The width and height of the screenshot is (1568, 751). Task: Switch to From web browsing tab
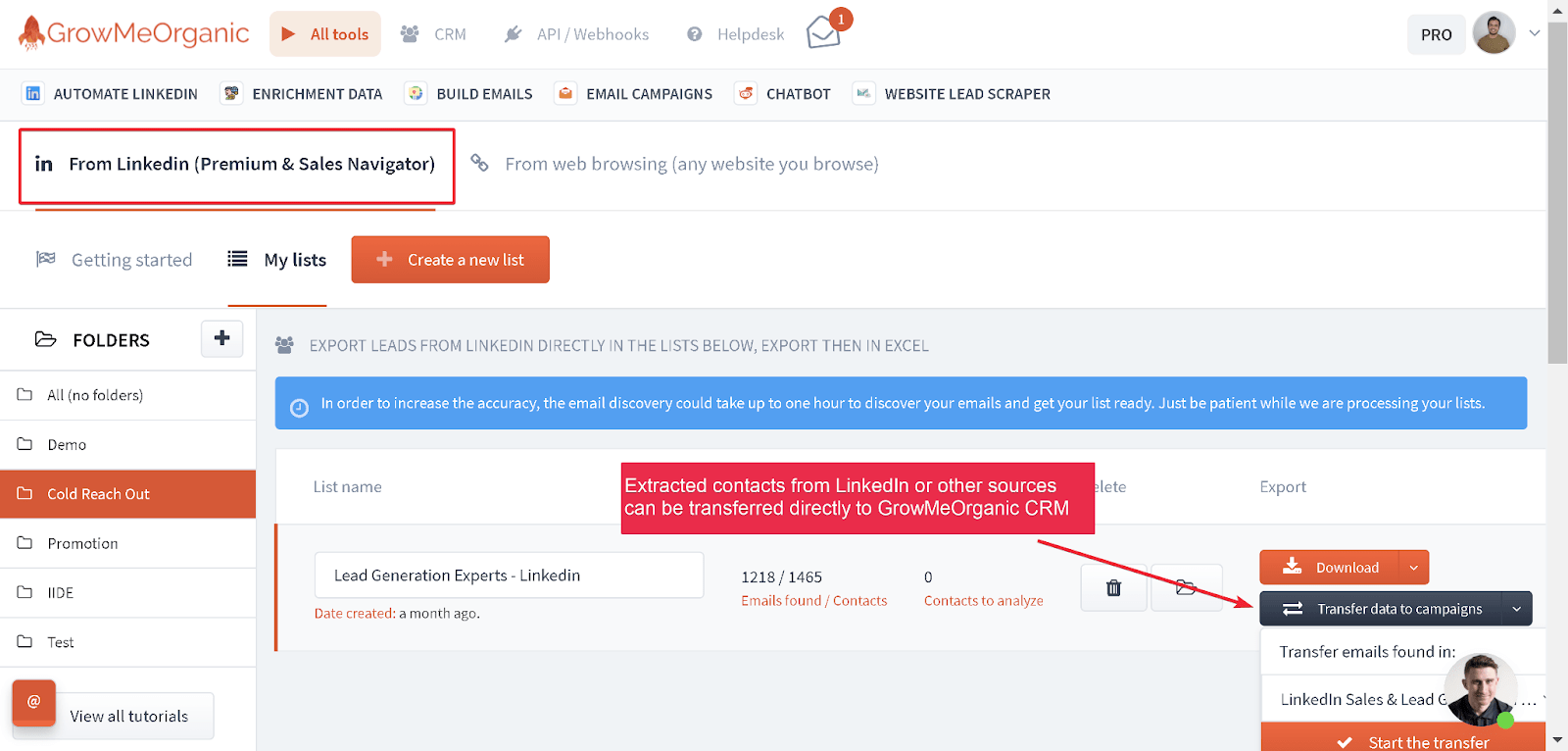(674, 164)
